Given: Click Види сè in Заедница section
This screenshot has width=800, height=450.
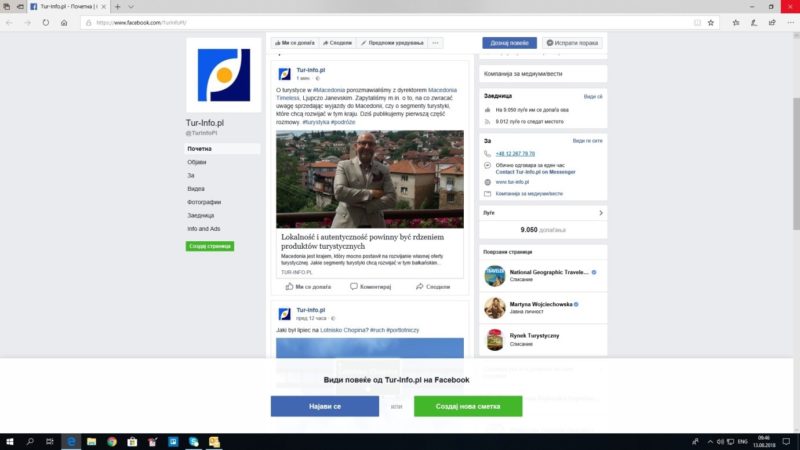Looking at the screenshot, I should click(x=593, y=96).
